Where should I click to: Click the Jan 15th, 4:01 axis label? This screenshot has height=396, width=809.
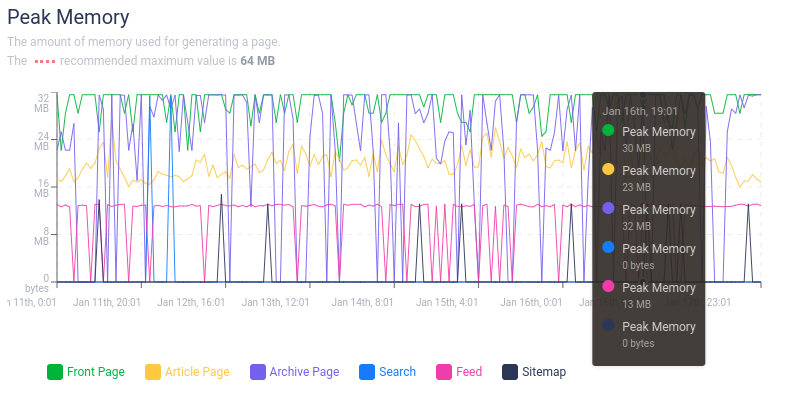coord(447,302)
